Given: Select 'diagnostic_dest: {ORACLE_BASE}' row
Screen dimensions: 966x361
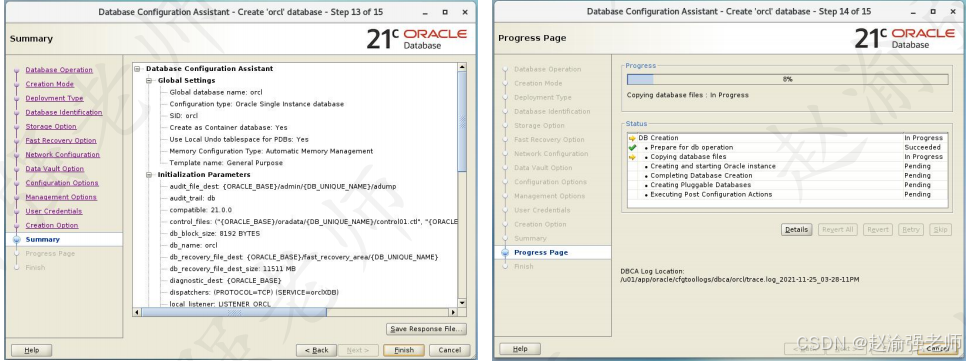Looking at the screenshot, I should 225,281.
